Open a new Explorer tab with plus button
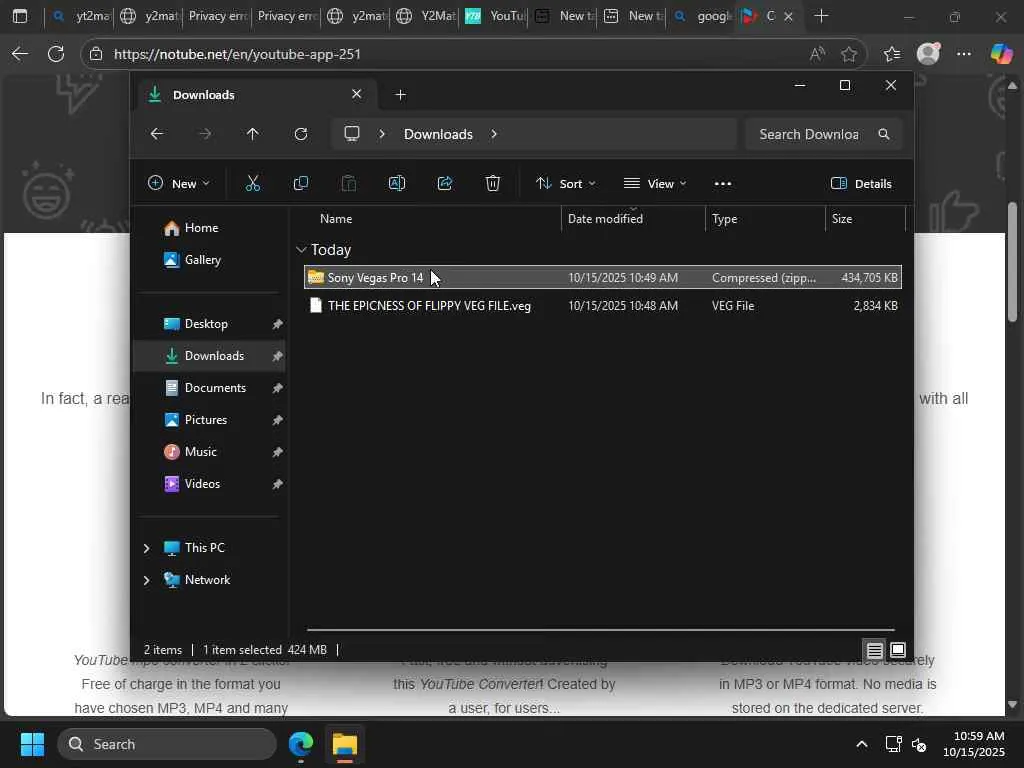 [x=401, y=95]
